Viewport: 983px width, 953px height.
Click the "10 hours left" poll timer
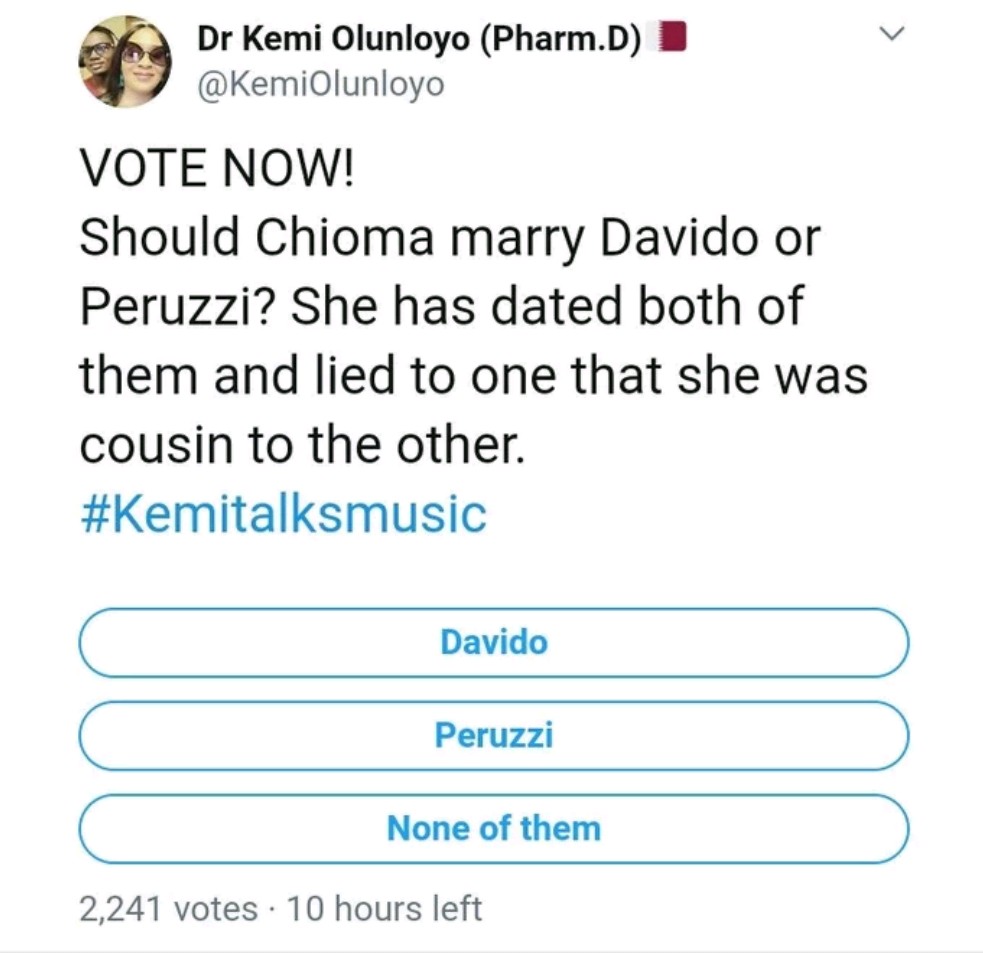[384, 908]
